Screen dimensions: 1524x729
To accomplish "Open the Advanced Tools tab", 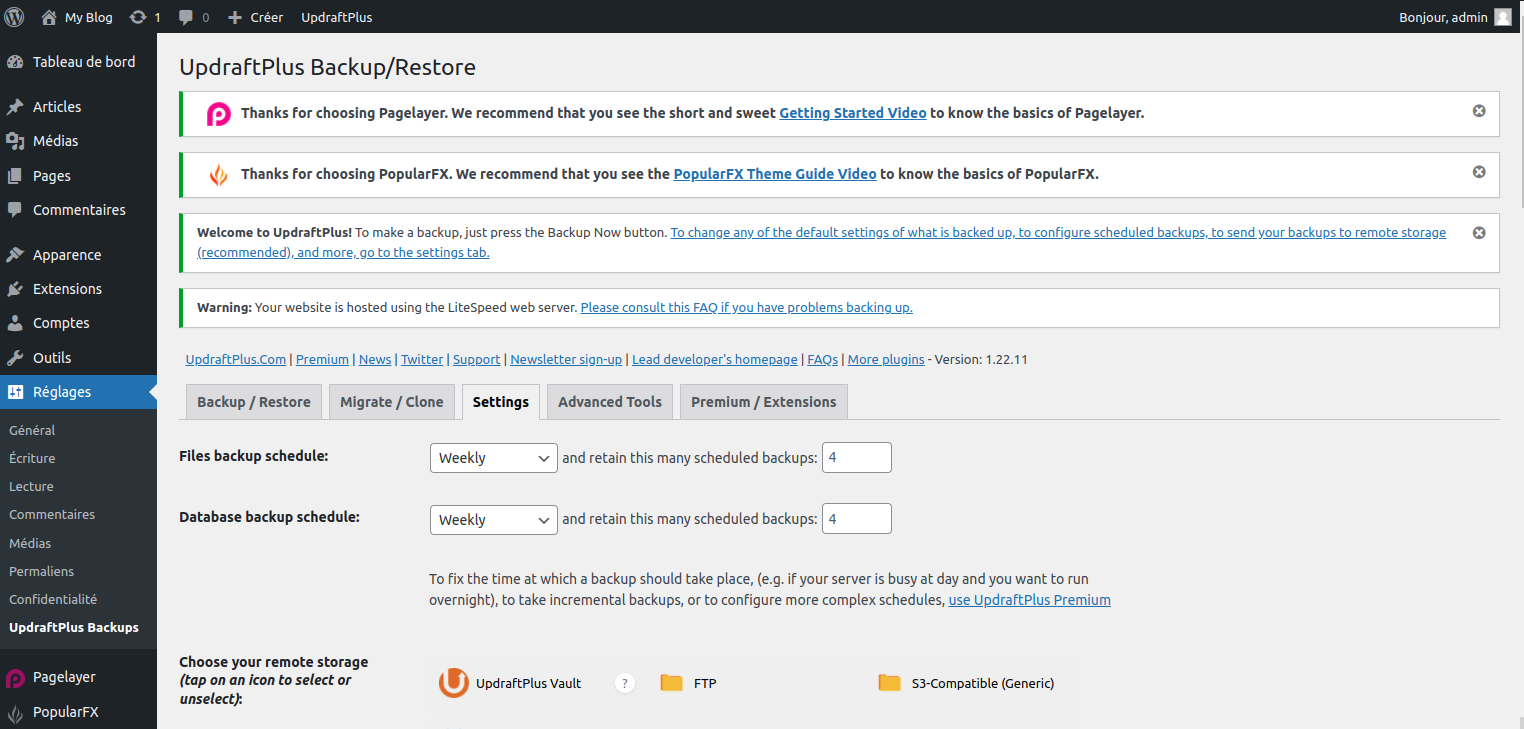I will coord(610,402).
